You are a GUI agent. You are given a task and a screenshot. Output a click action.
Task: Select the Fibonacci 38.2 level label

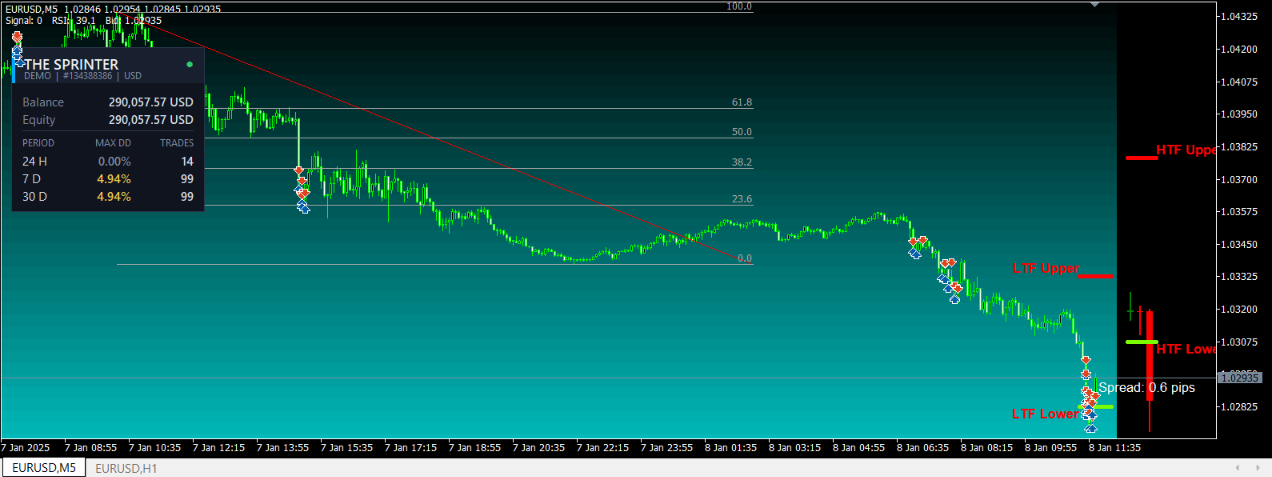click(x=742, y=162)
